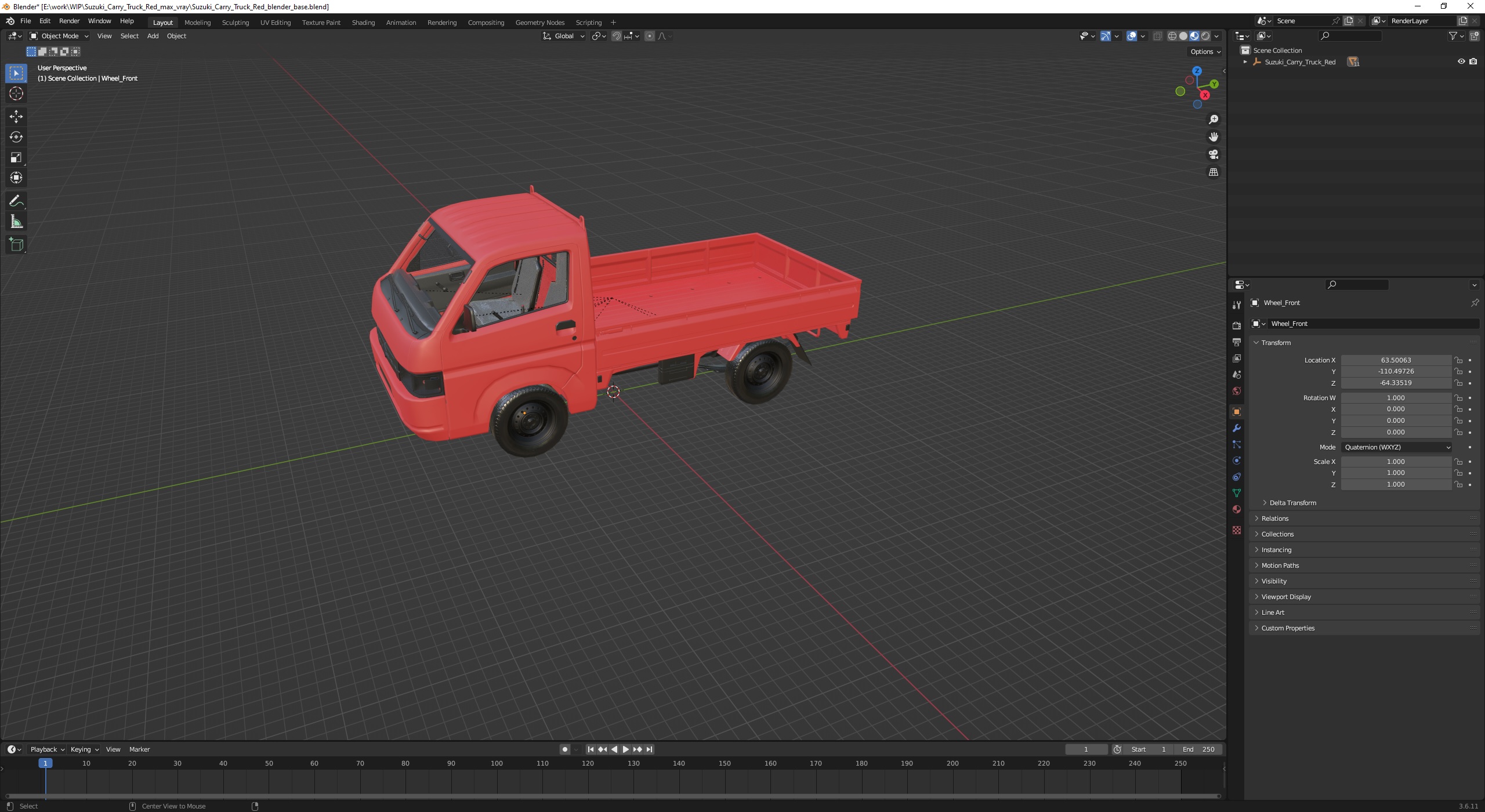Screen dimensions: 1485x812
Task: Activate the Move tool
Action: (16, 117)
